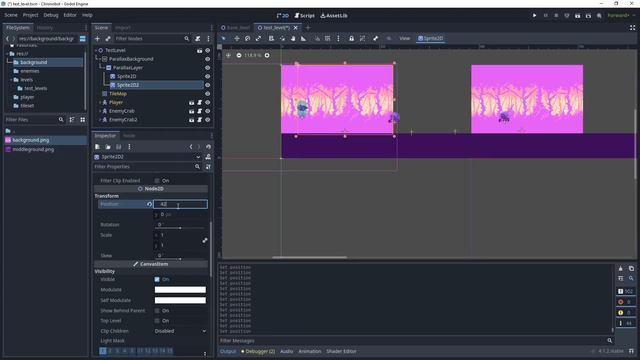The image size is (640, 360).
Task: Open the Sprite2D toolbar menu button
Action: pyautogui.click(x=431, y=38)
